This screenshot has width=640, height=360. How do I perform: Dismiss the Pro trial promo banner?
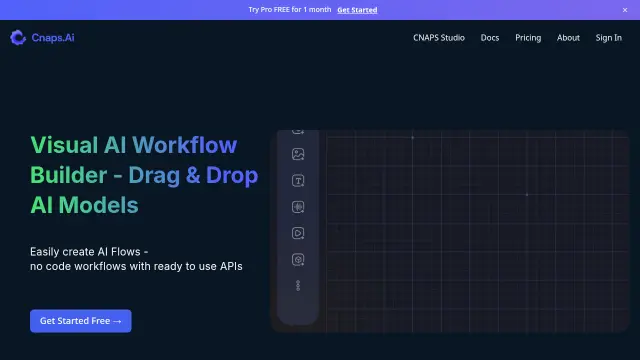[625, 10]
